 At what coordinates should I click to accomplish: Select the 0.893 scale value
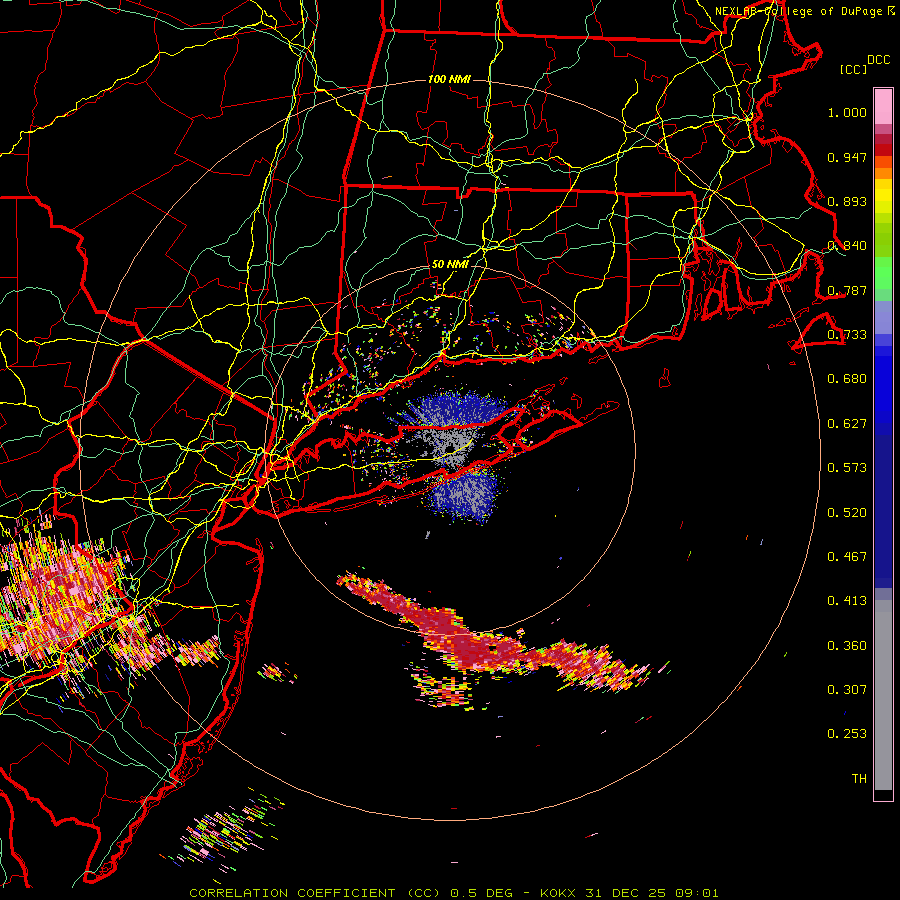tap(847, 201)
